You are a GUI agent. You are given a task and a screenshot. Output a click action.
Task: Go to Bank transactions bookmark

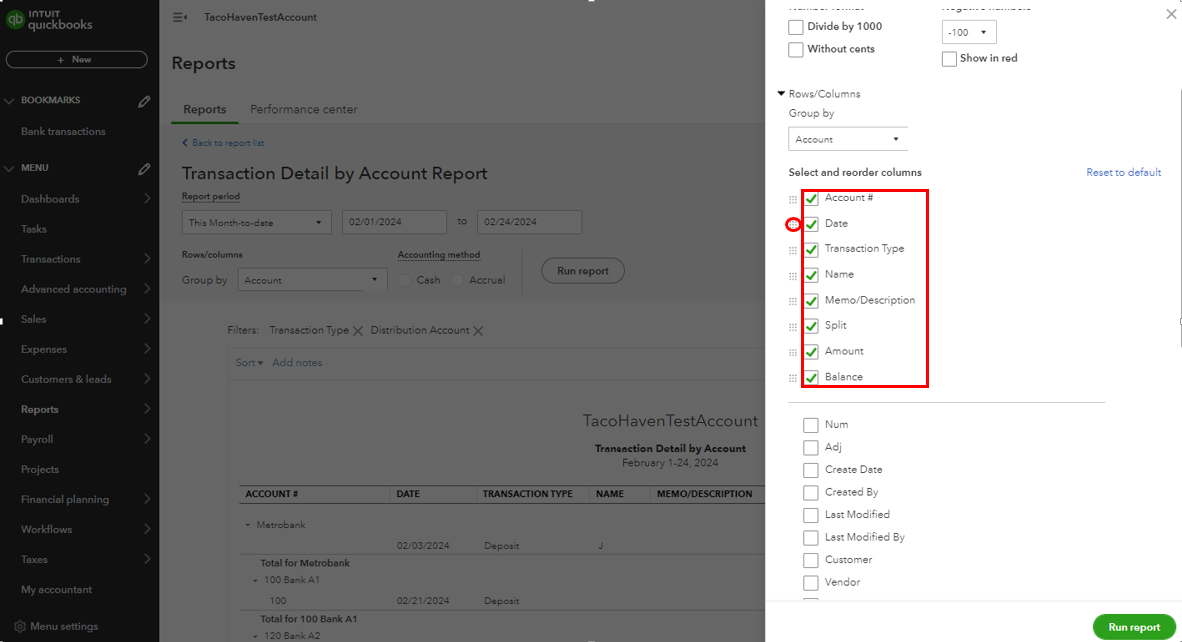[63, 131]
